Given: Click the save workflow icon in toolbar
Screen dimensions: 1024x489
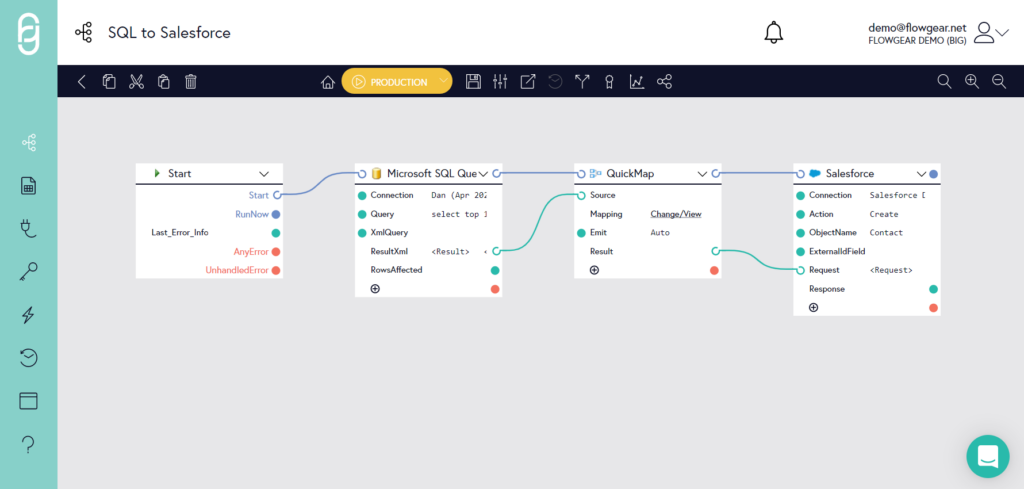Looking at the screenshot, I should pos(474,82).
